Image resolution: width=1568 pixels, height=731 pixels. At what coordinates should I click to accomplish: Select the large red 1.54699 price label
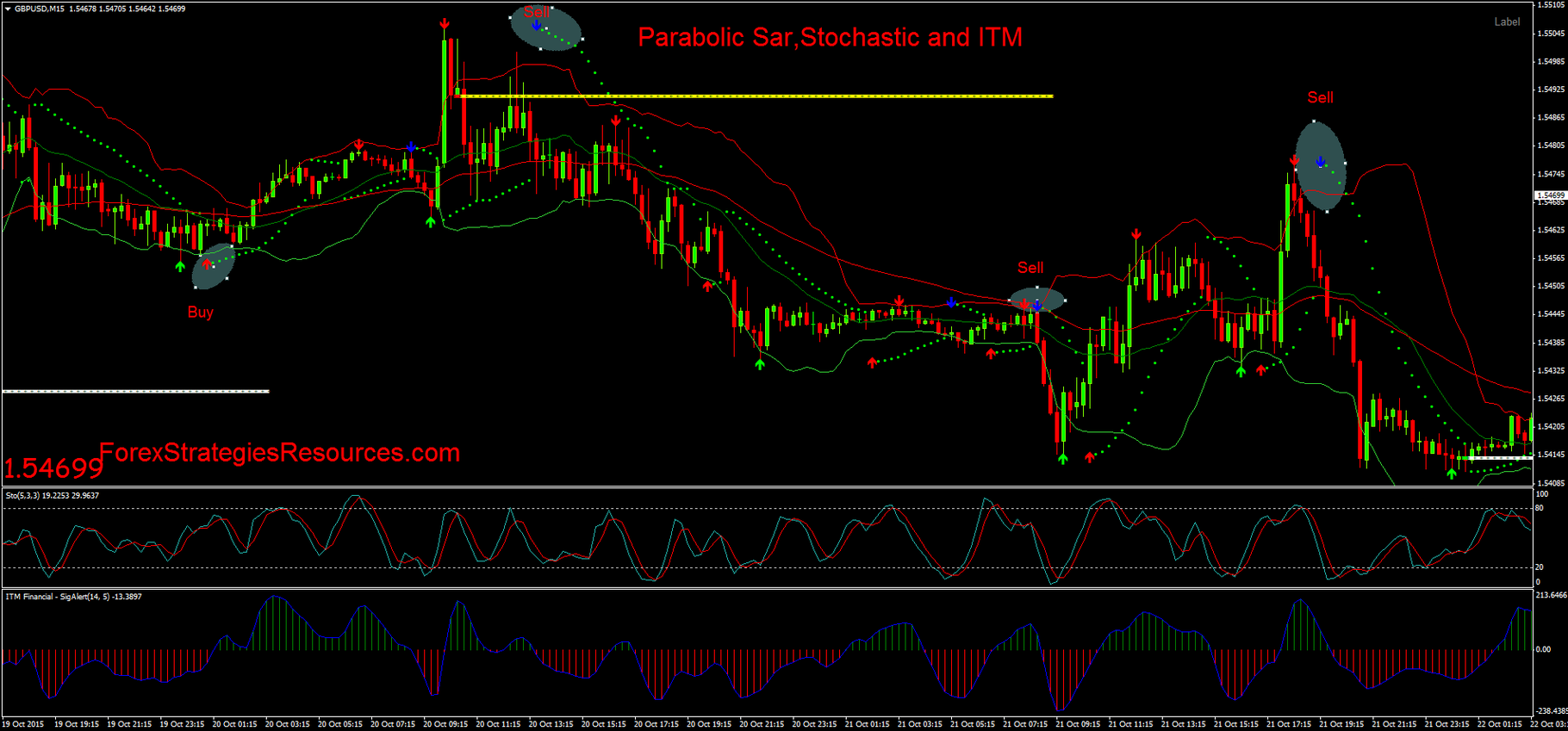click(x=53, y=468)
